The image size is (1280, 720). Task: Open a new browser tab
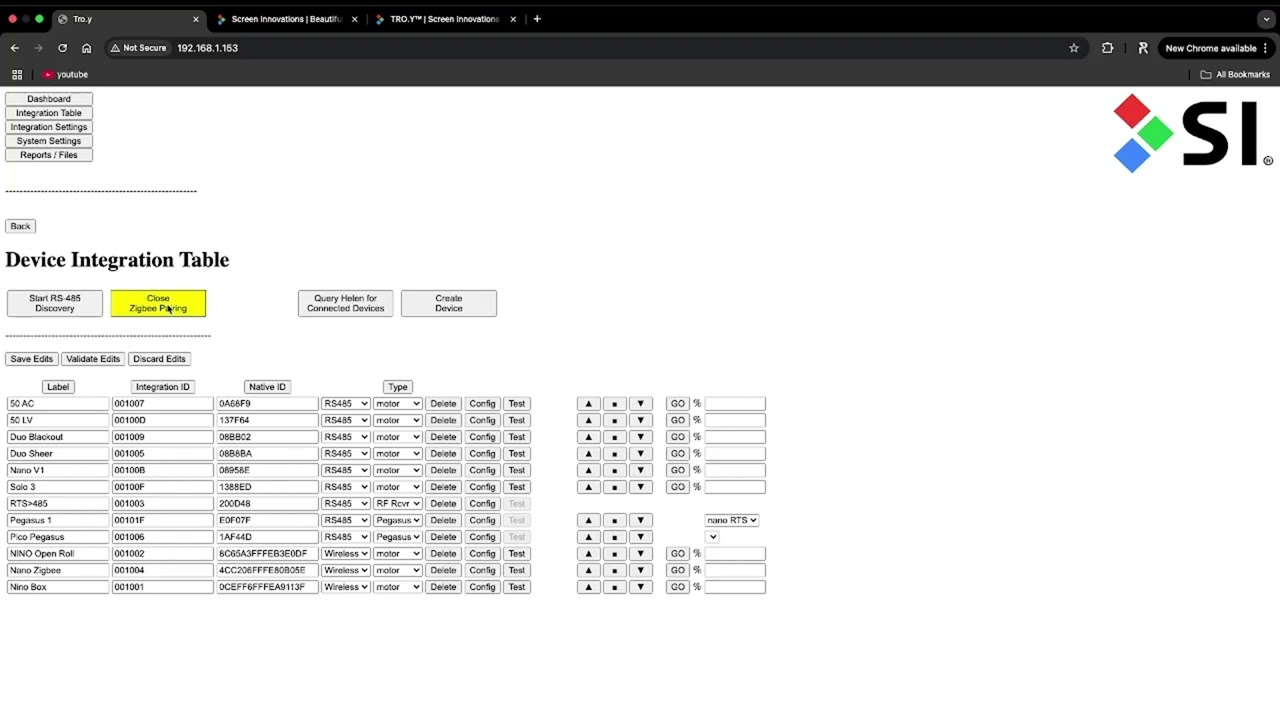click(537, 19)
